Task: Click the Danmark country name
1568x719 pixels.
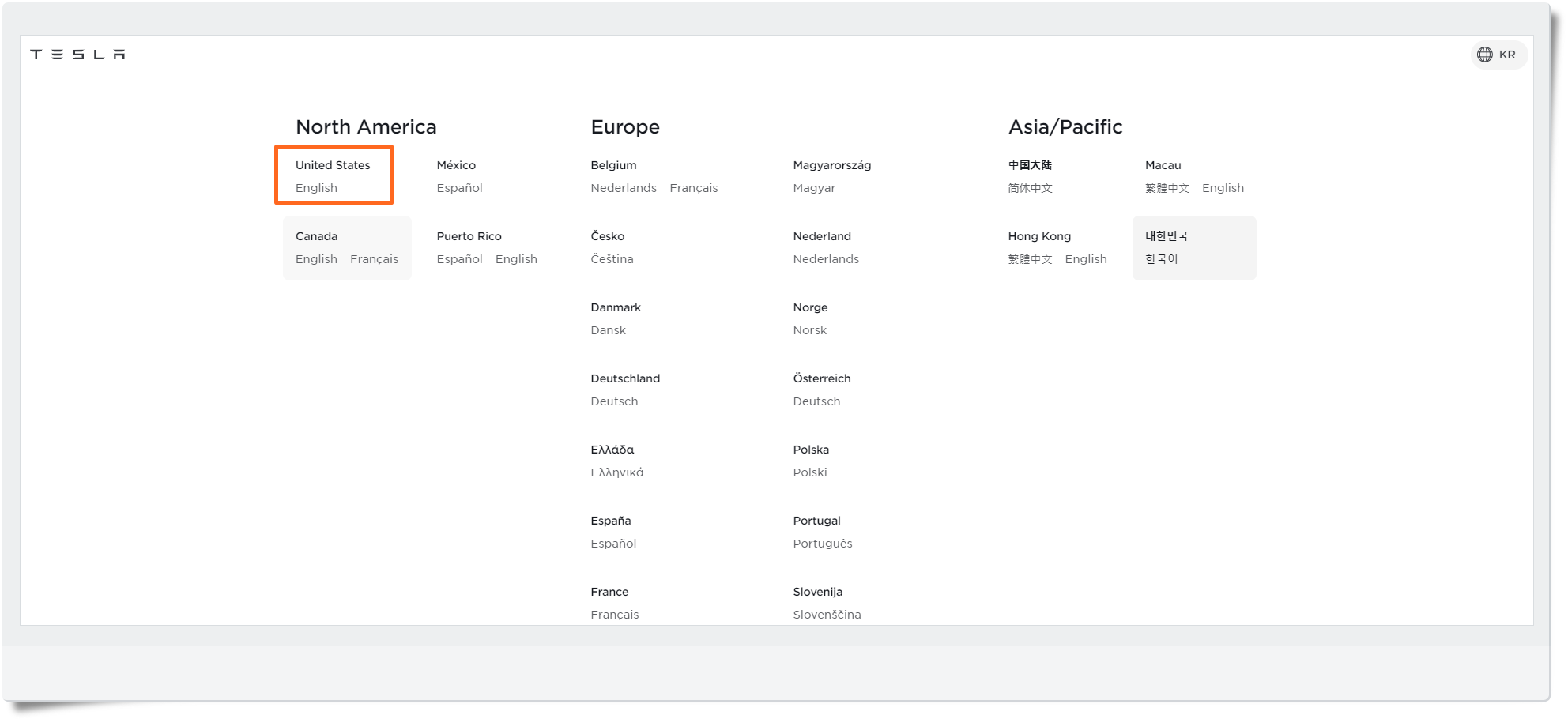Action: [x=616, y=307]
